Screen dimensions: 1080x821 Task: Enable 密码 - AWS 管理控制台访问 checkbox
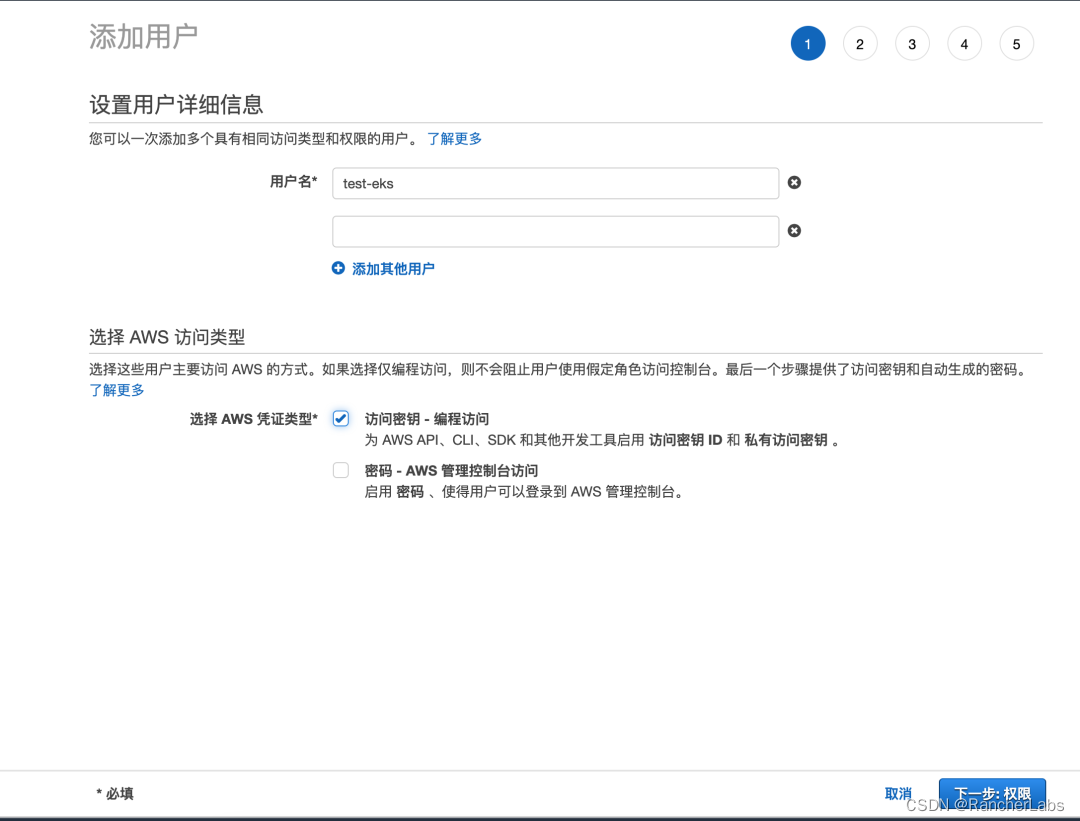click(341, 470)
